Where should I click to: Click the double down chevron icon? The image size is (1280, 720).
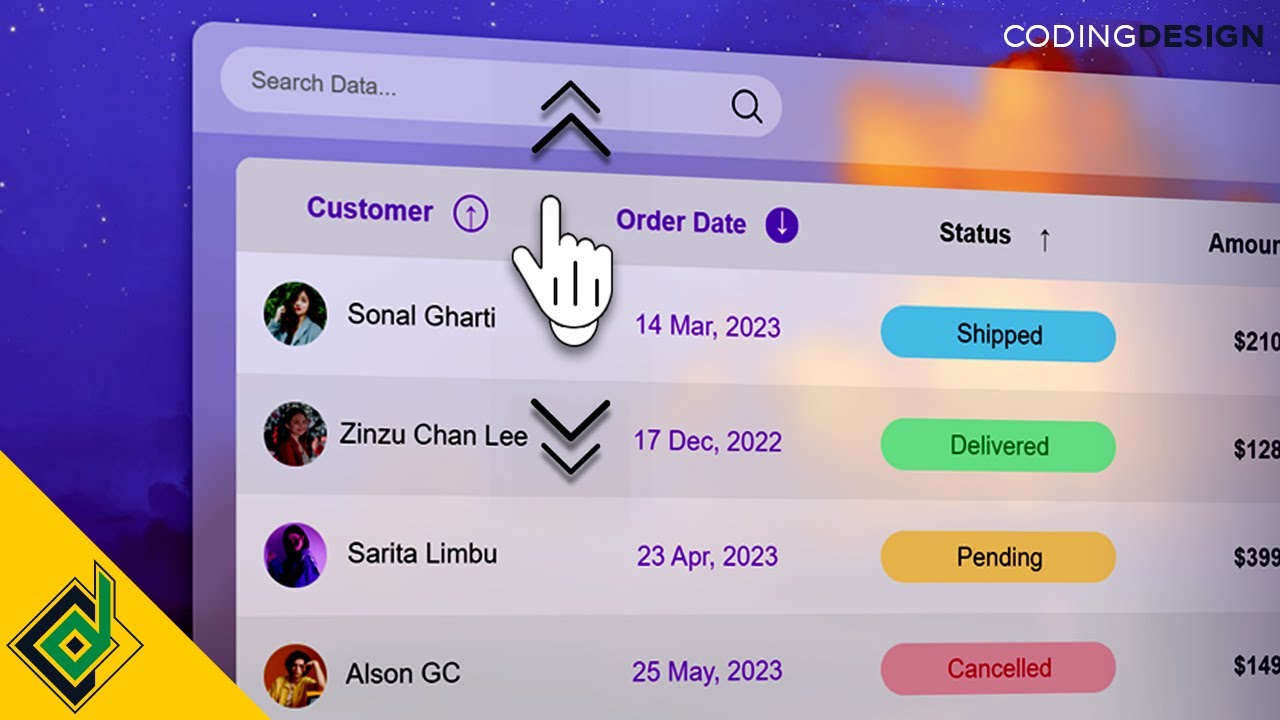(x=570, y=436)
